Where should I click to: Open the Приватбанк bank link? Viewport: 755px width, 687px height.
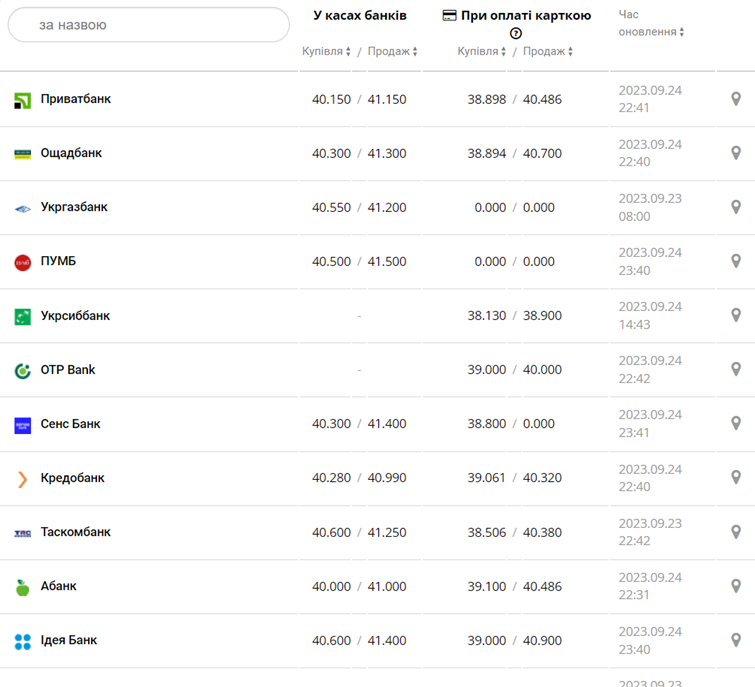coord(76,100)
